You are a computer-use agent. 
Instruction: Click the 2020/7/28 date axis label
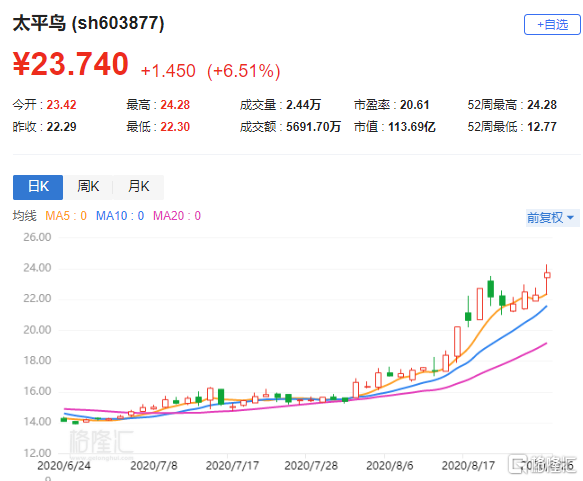pyautogui.click(x=311, y=466)
